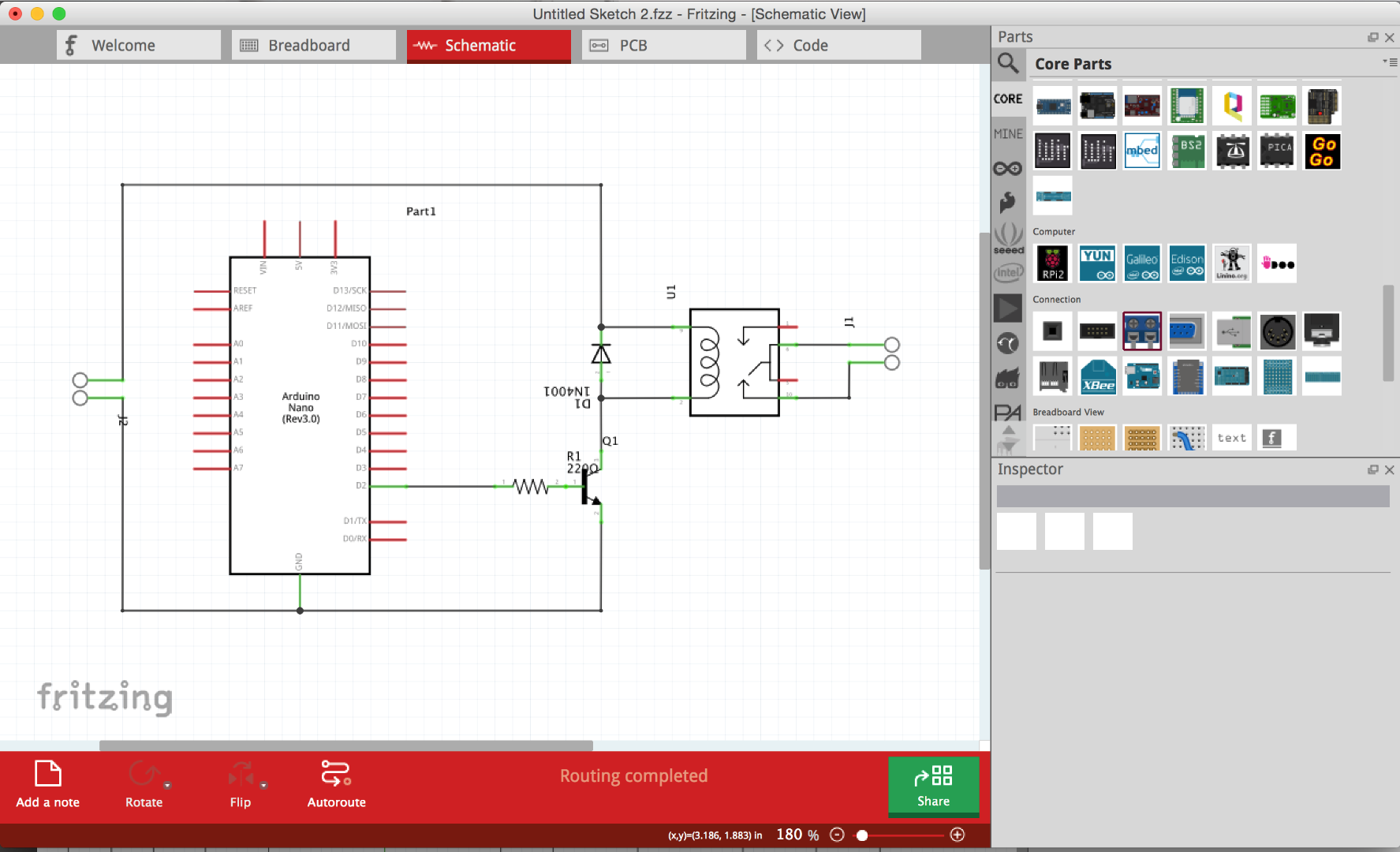Click the "Routing completed" status message
The image size is (1400, 852).
click(x=634, y=775)
